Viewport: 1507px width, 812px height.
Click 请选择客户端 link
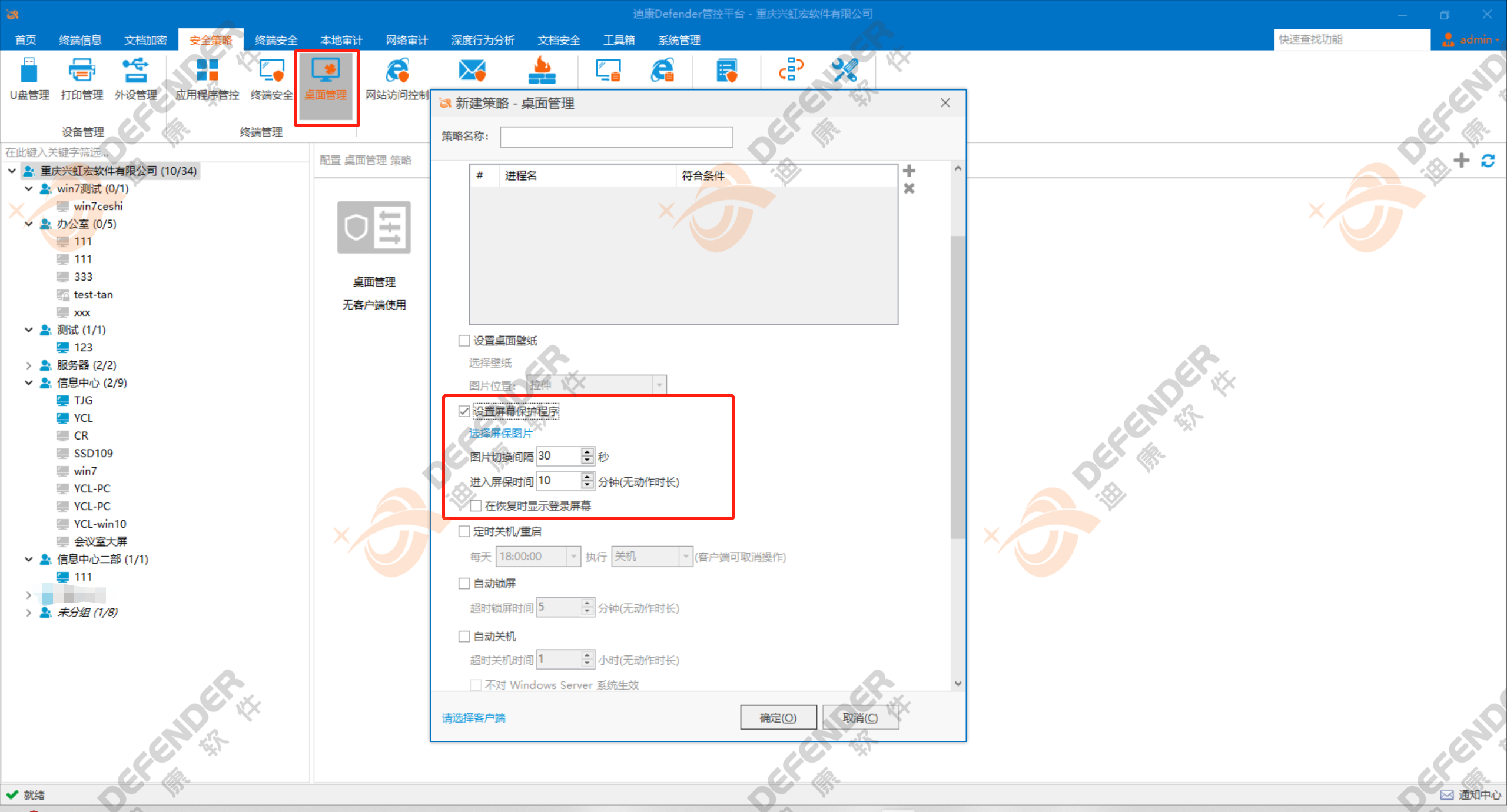click(x=473, y=717)
